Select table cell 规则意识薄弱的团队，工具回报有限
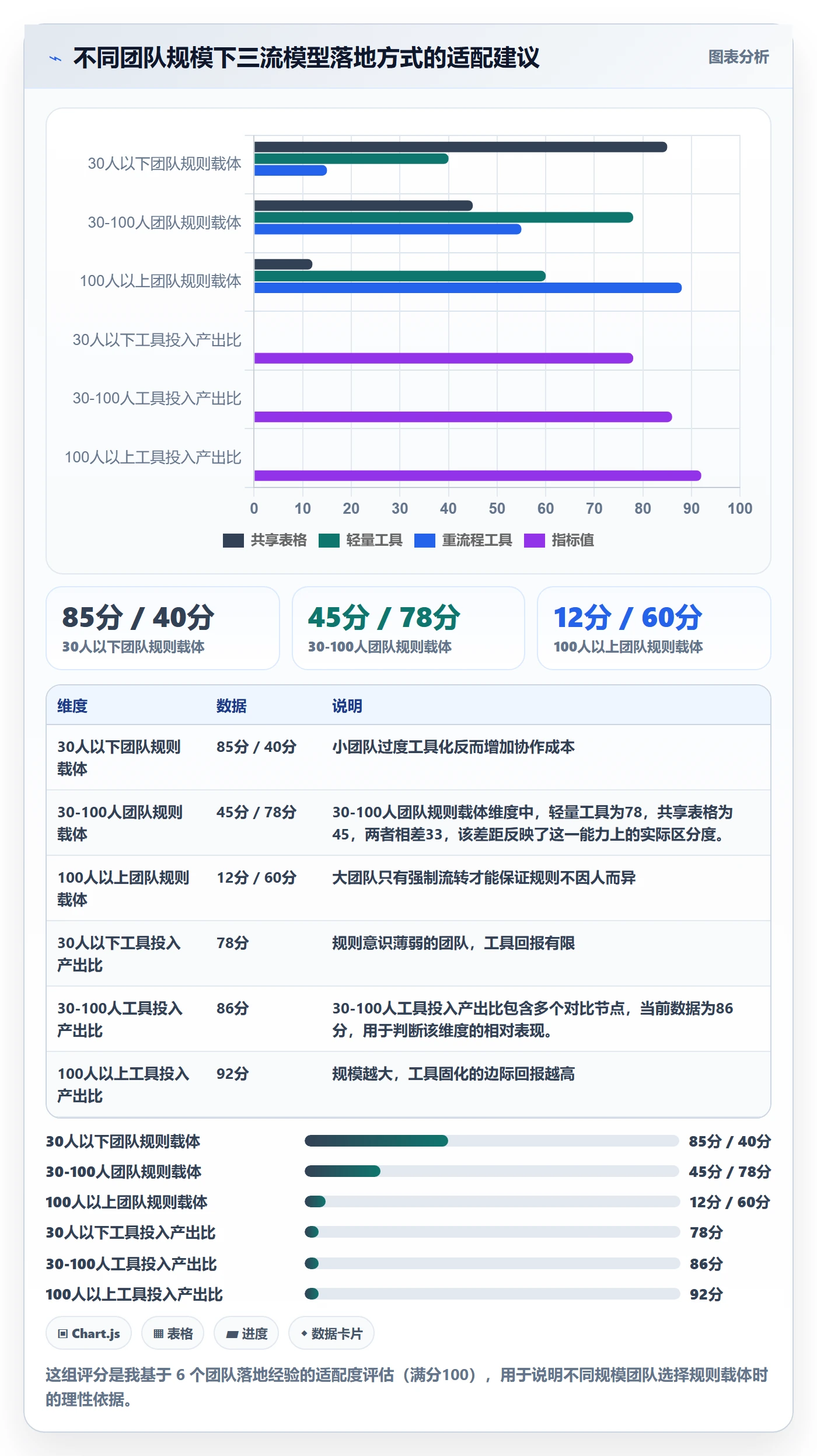 click(453, 943)
